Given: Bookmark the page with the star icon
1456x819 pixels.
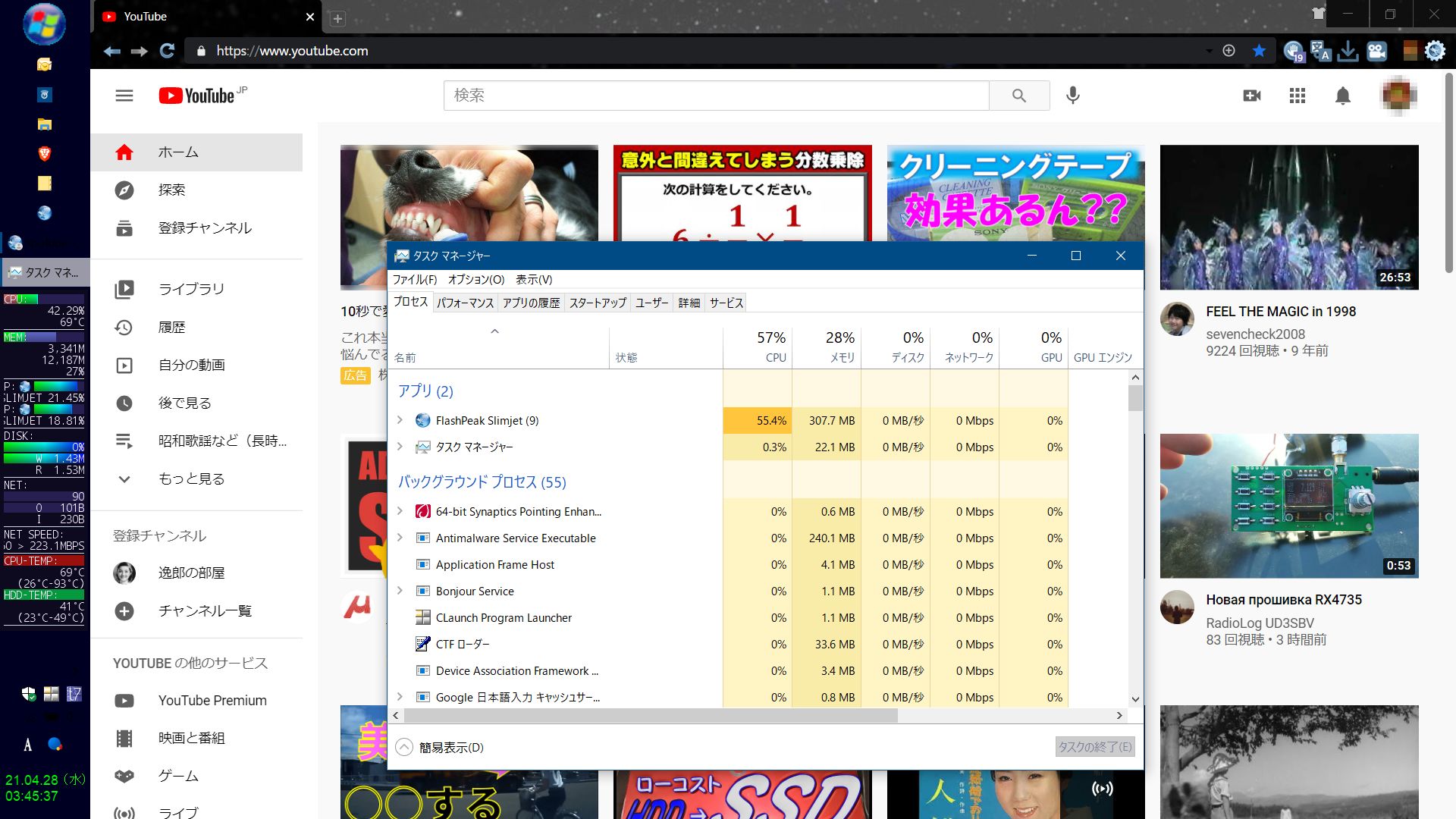Looking at the screenshot, I should (1259, 51).
